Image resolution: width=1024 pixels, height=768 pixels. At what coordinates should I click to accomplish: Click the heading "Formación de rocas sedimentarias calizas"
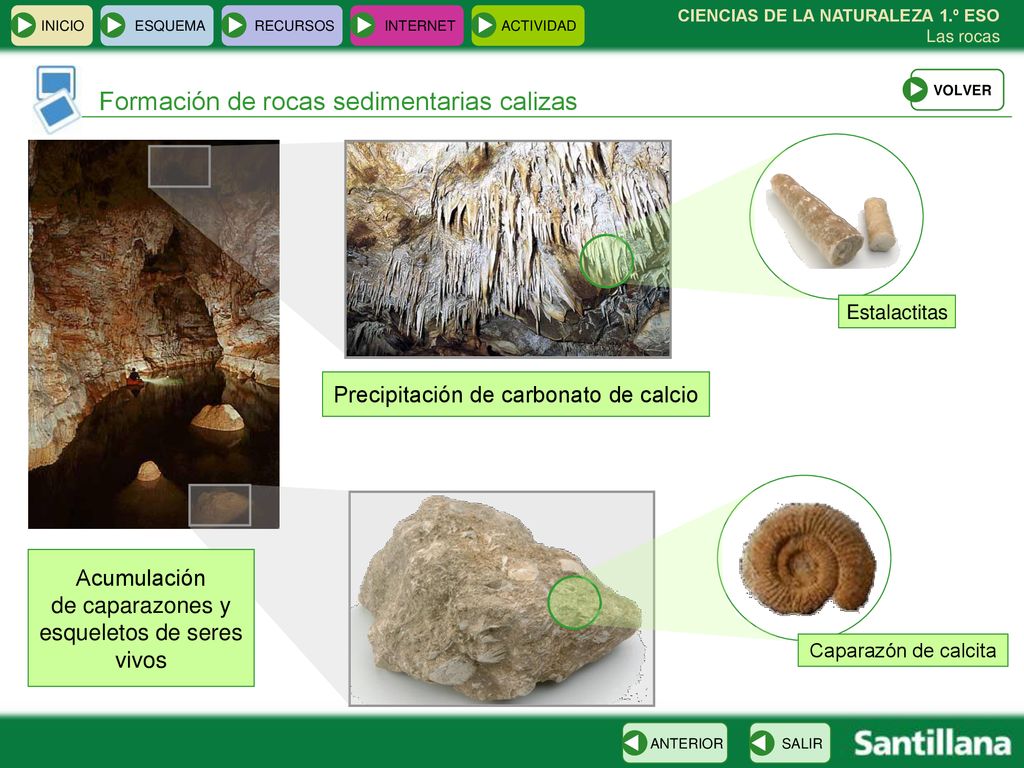tap(338, 101)
